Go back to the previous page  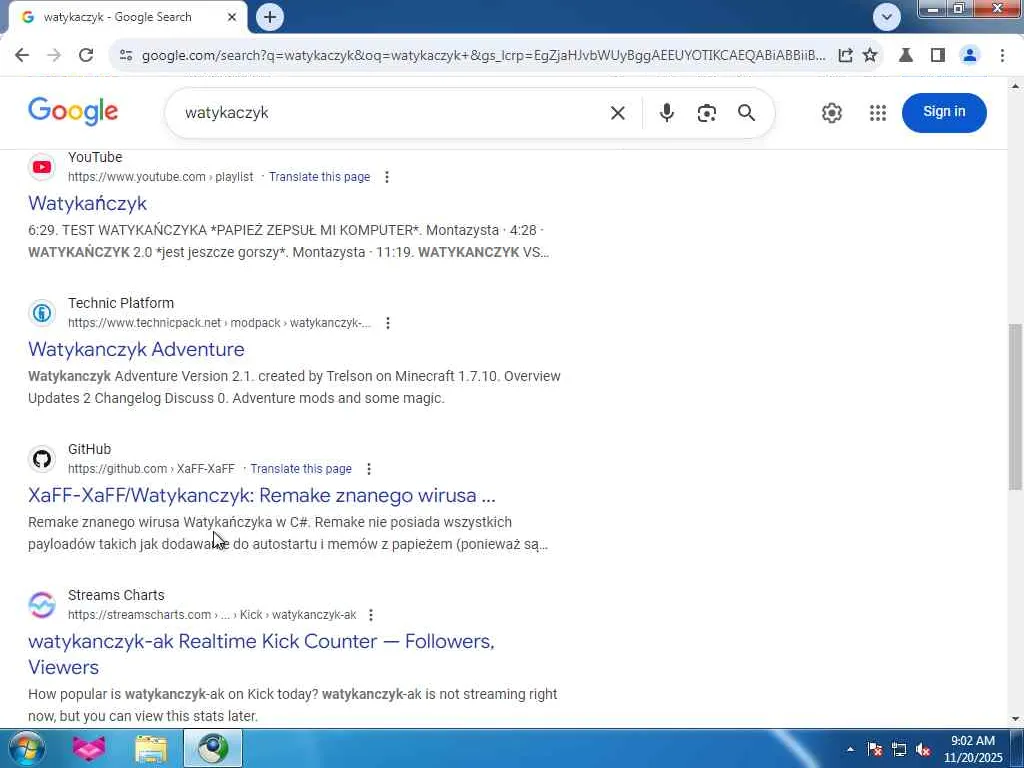click(22, 56)
